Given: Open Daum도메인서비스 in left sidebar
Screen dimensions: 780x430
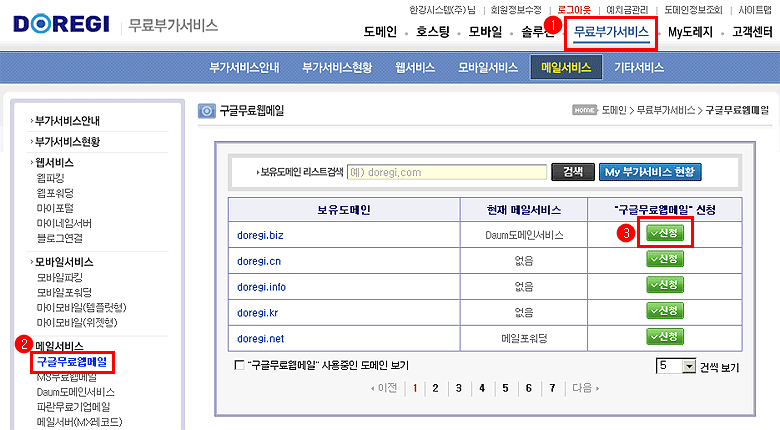Looking at the screenshot, I should pyautogui.click(x=76, y=392).
